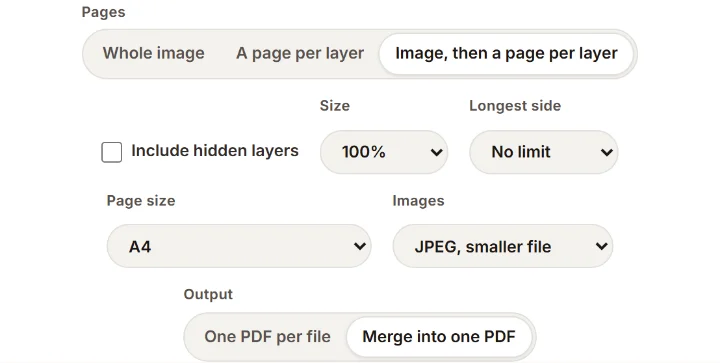Click the 'Pages' section label
Screen dimensions: 720x363
click(x=103, y=12)
